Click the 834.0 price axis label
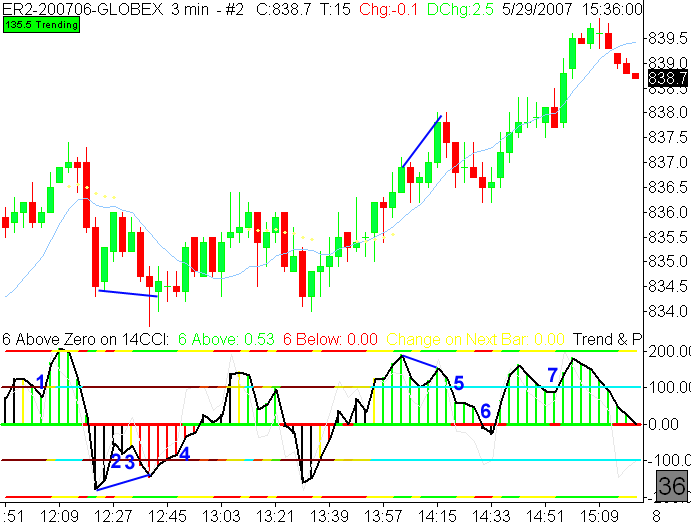Screen dimensions: 691x524 668,312
